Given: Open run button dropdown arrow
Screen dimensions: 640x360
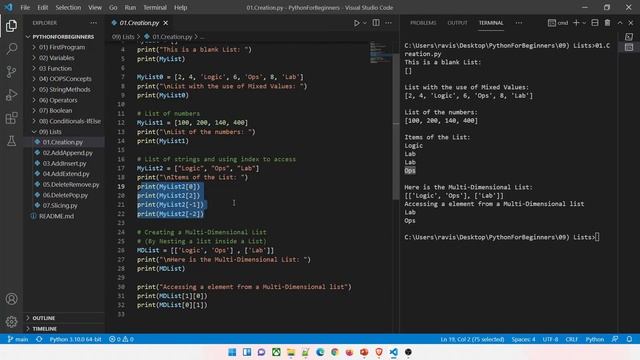Looking at the screenshot, I should [364, 23].
